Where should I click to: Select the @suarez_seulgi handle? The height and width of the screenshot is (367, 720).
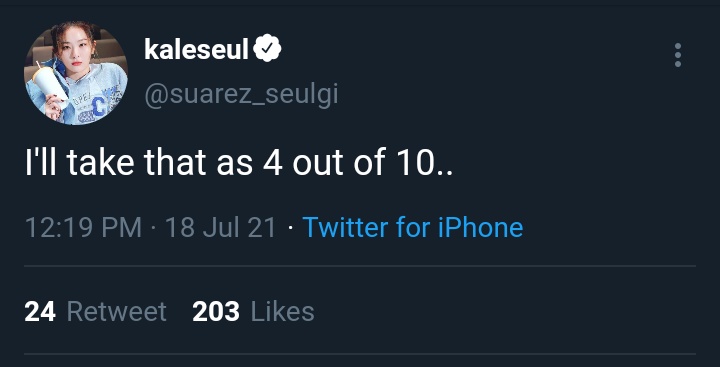click(241, 95)
